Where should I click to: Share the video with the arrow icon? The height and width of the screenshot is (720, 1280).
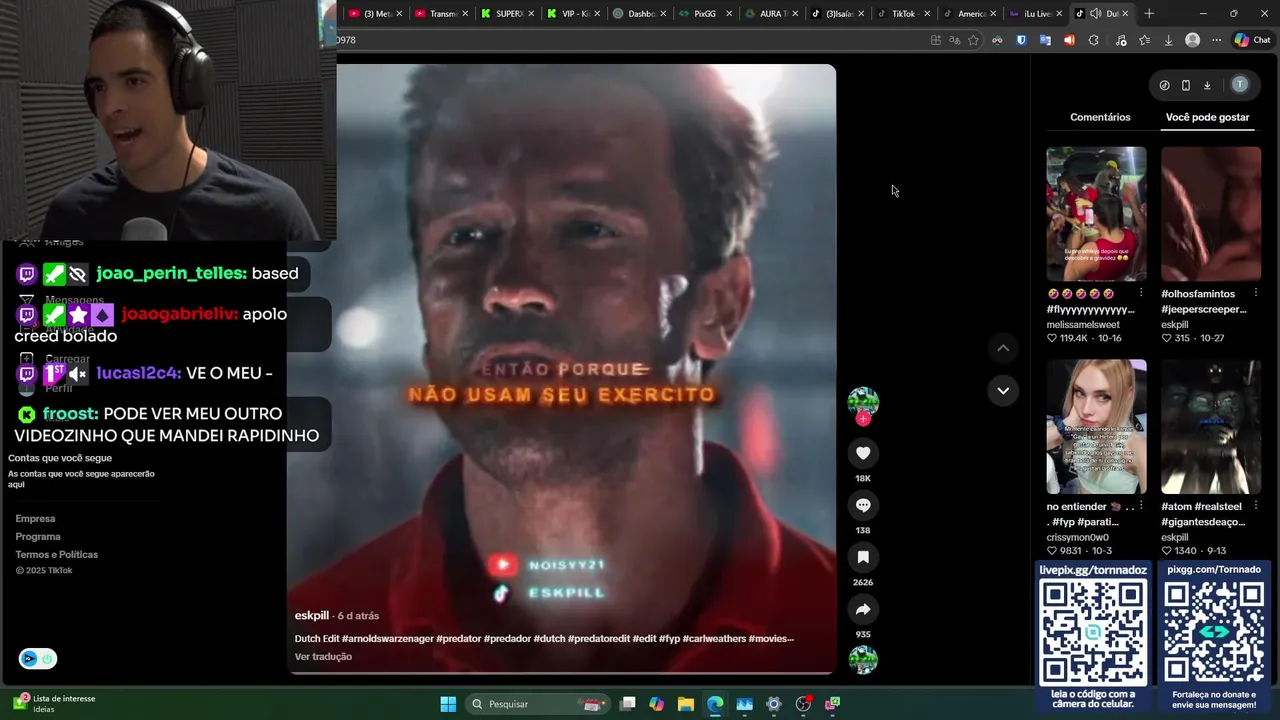(863, 609)
